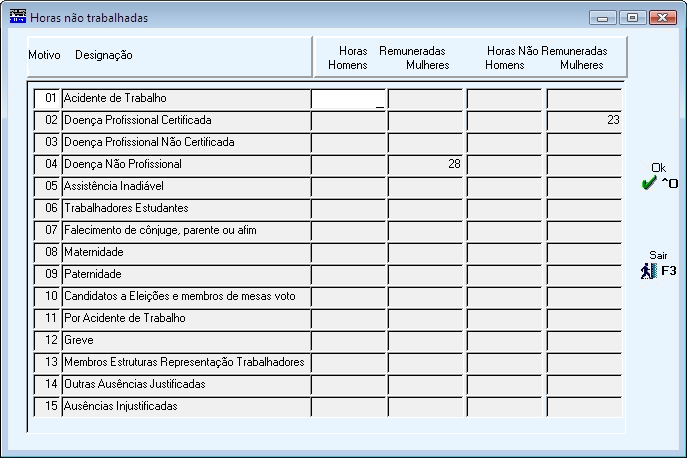This screenshot has width=687, height=458.
Task: Close the Horas não trabalhadas window
Action: (x=663, y=18)
